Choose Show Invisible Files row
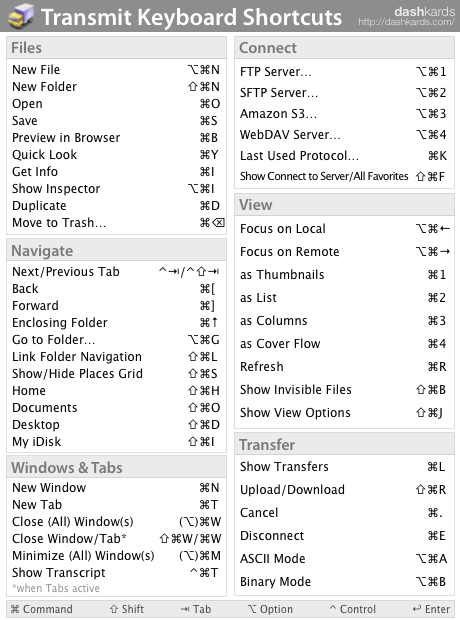The width and height of the screenshot is (460, 620). (344, 389)
